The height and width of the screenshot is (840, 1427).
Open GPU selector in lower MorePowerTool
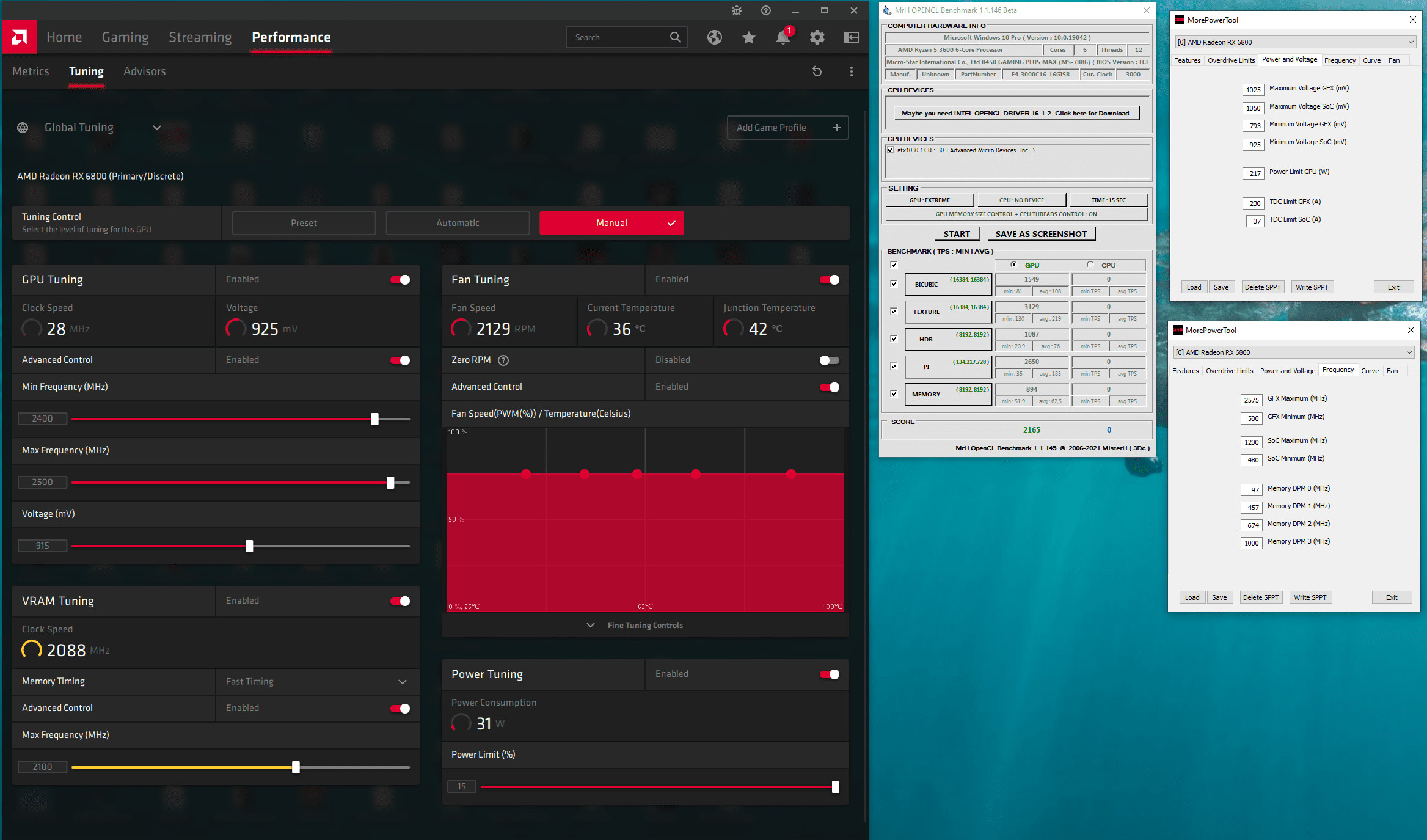click(x=1293, y=352)
